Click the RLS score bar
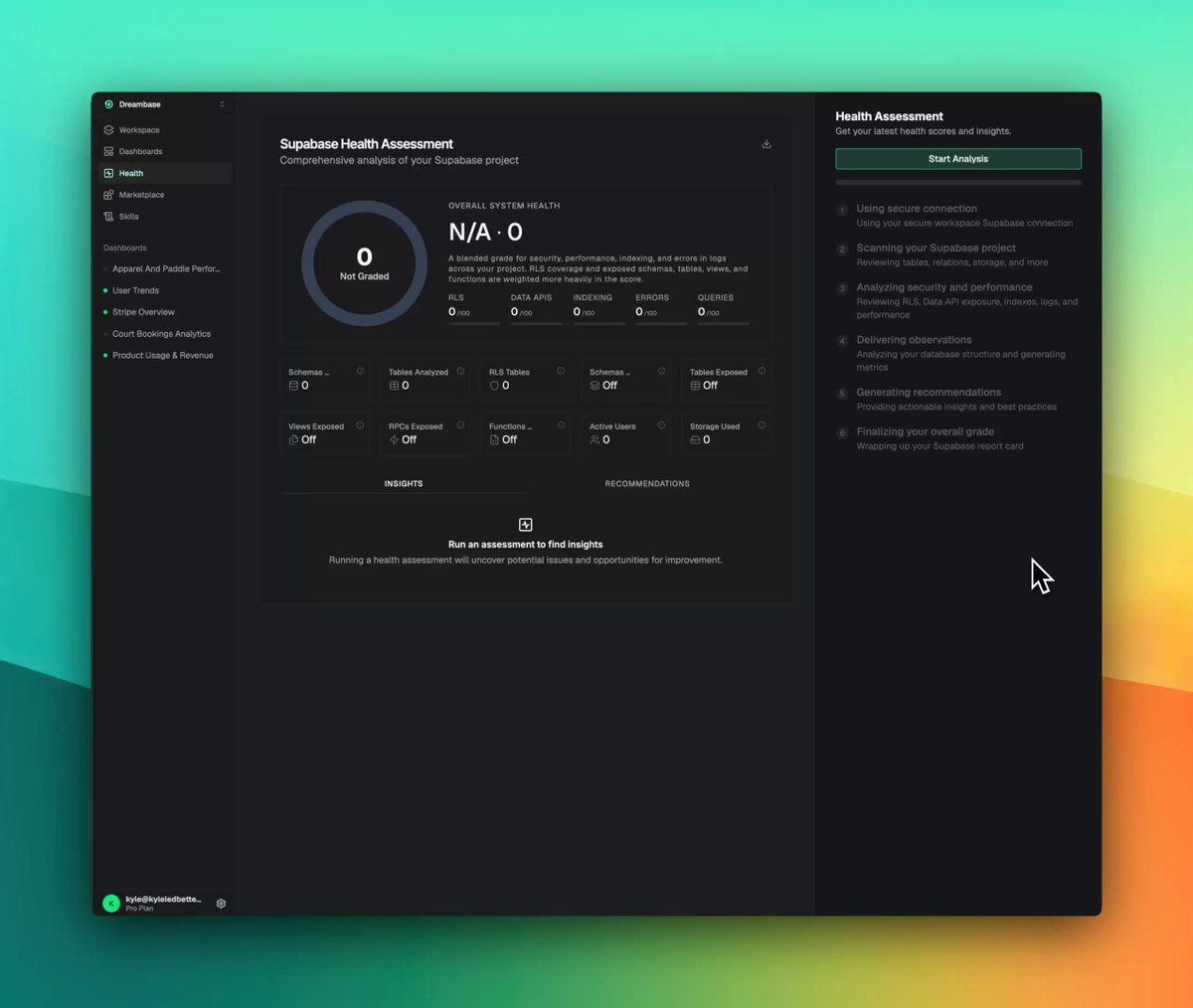 [474, 324]
